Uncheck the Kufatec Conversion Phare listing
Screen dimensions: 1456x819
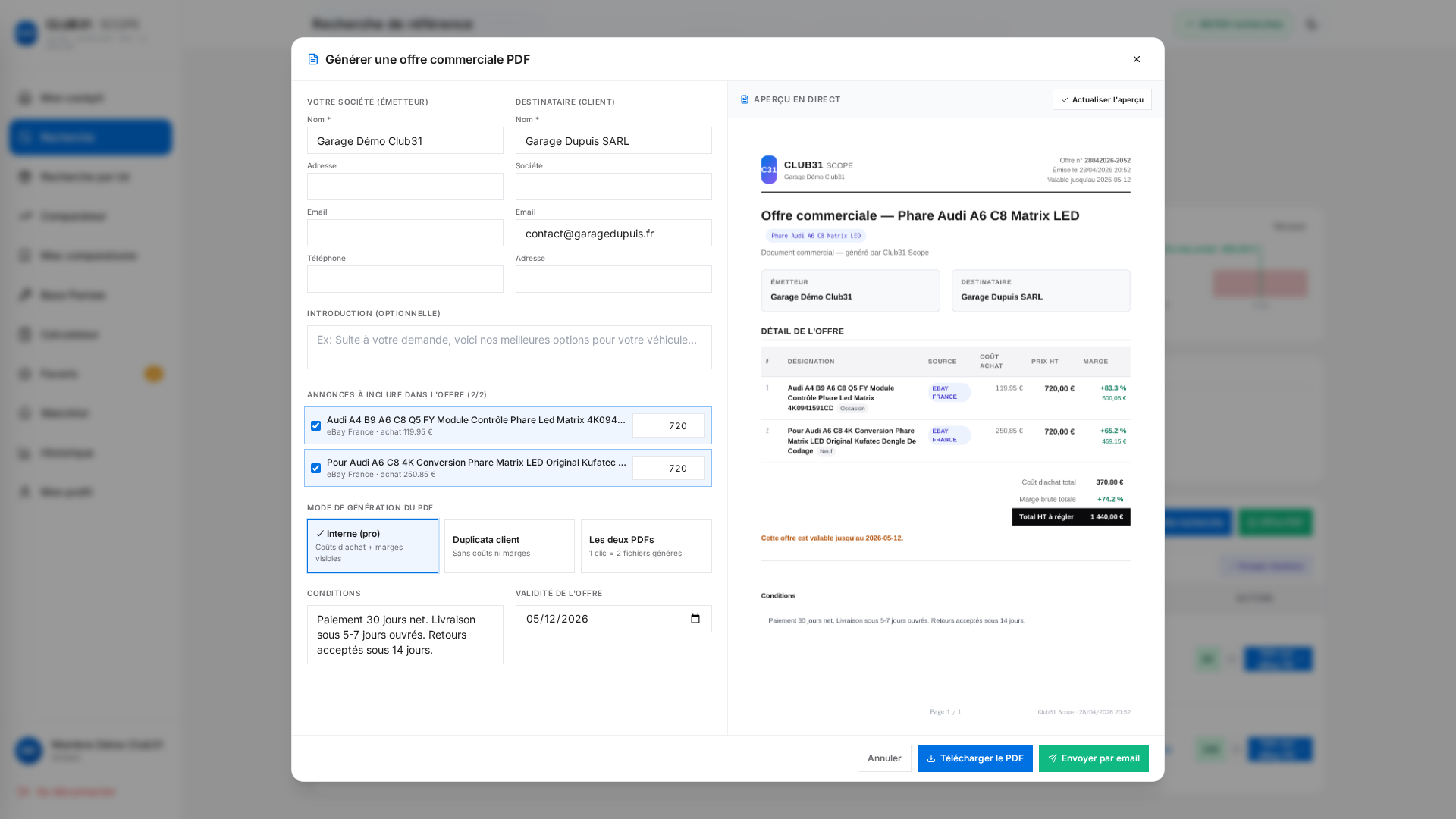click(315, 469)
